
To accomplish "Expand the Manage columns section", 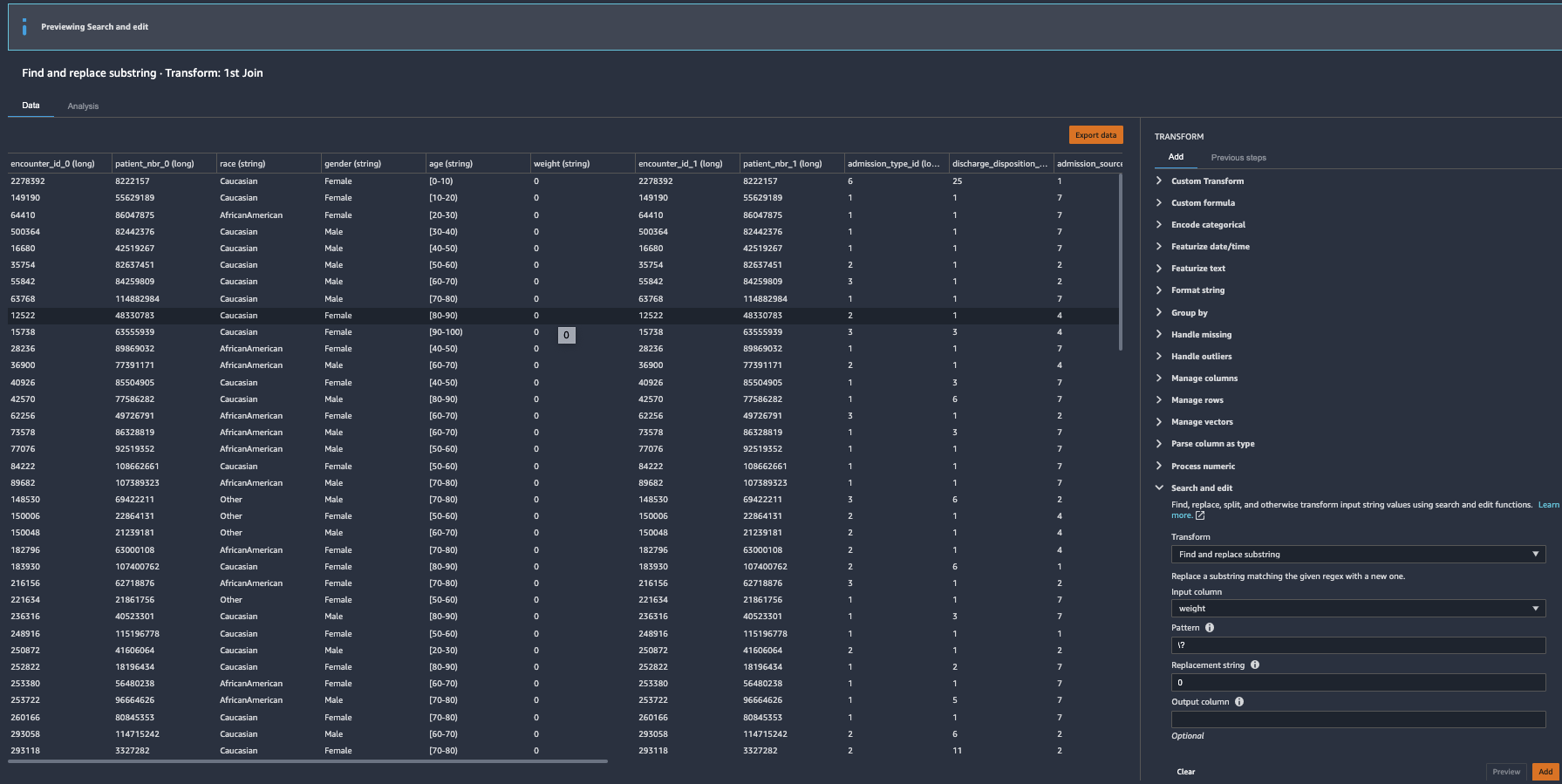I will pyautogui.click(x=1204, y=378).
